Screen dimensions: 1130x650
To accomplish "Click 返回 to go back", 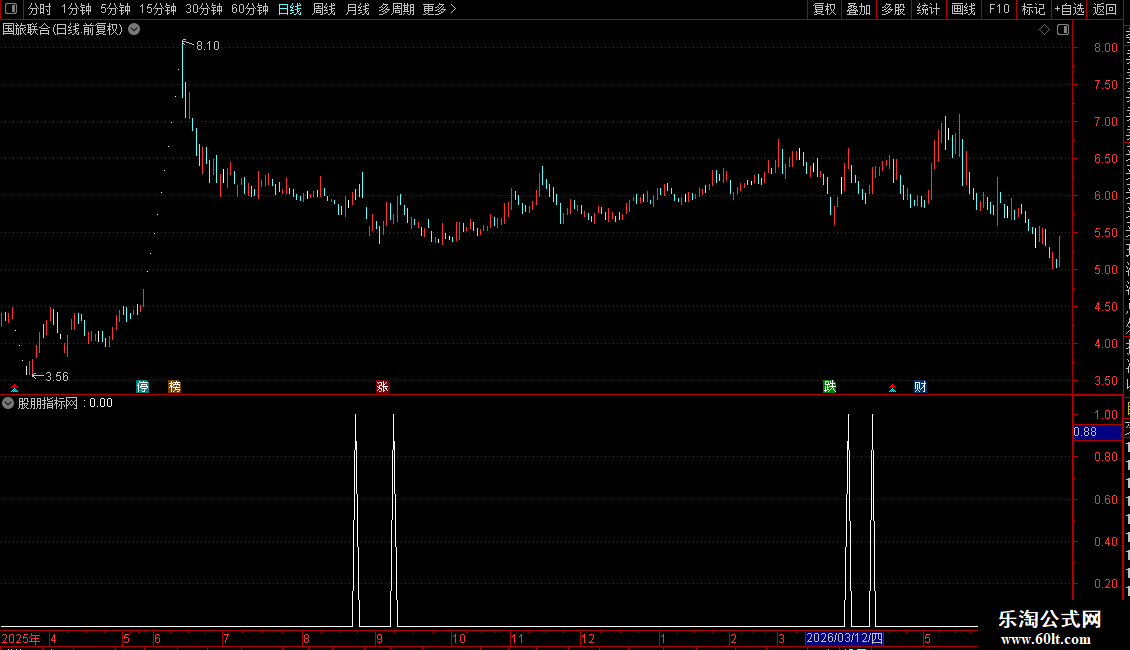I will point(1104,9).
